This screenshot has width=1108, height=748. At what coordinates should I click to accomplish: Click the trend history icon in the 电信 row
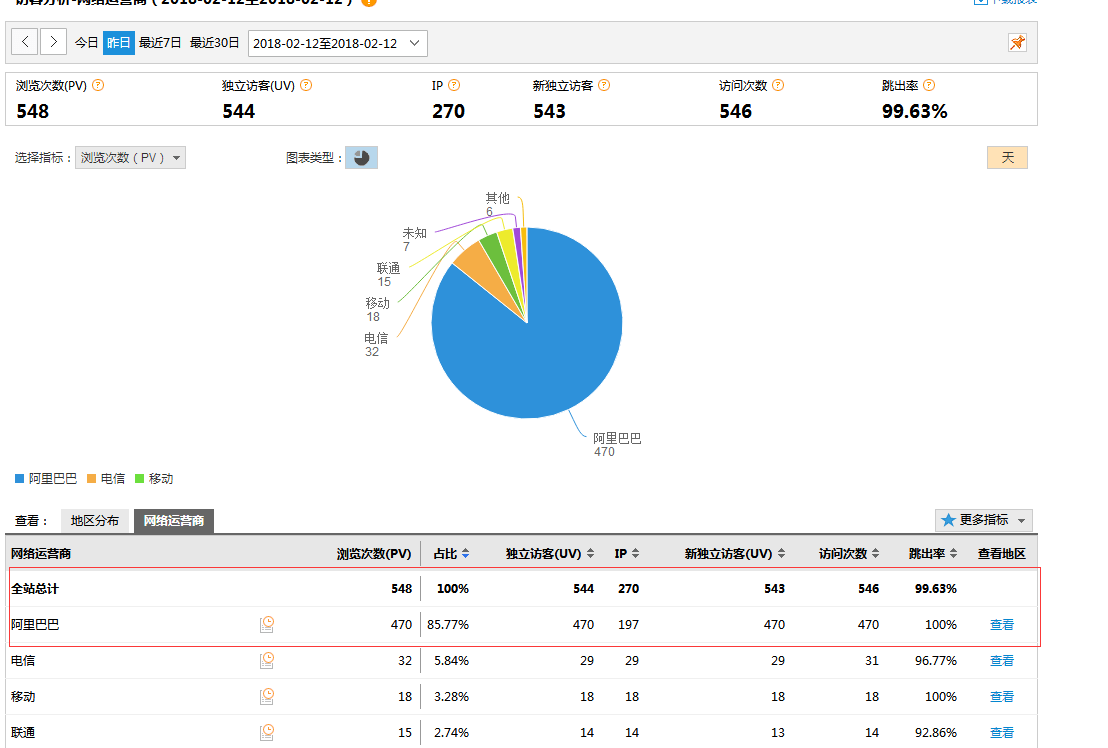267,661
